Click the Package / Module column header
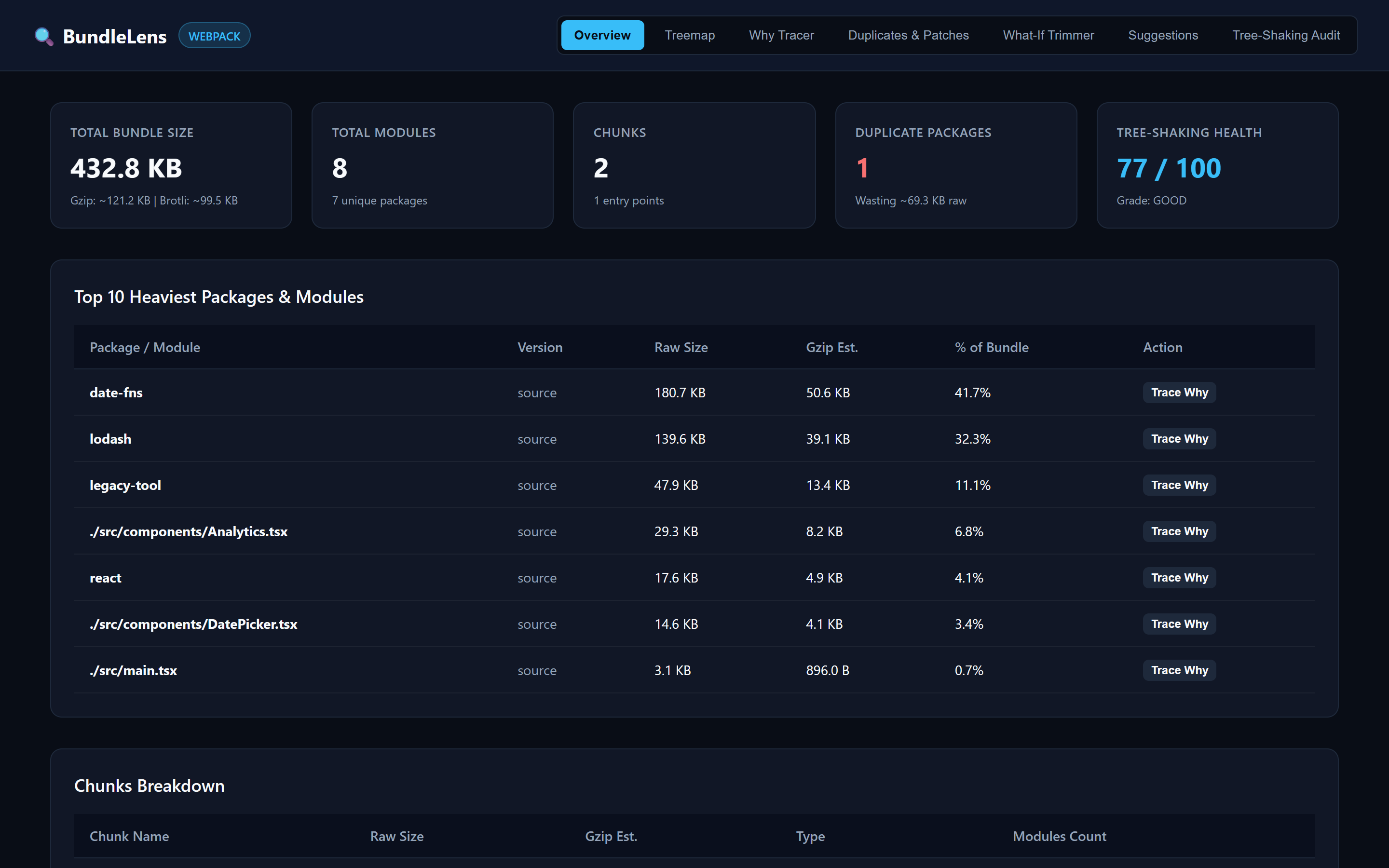 145,347
